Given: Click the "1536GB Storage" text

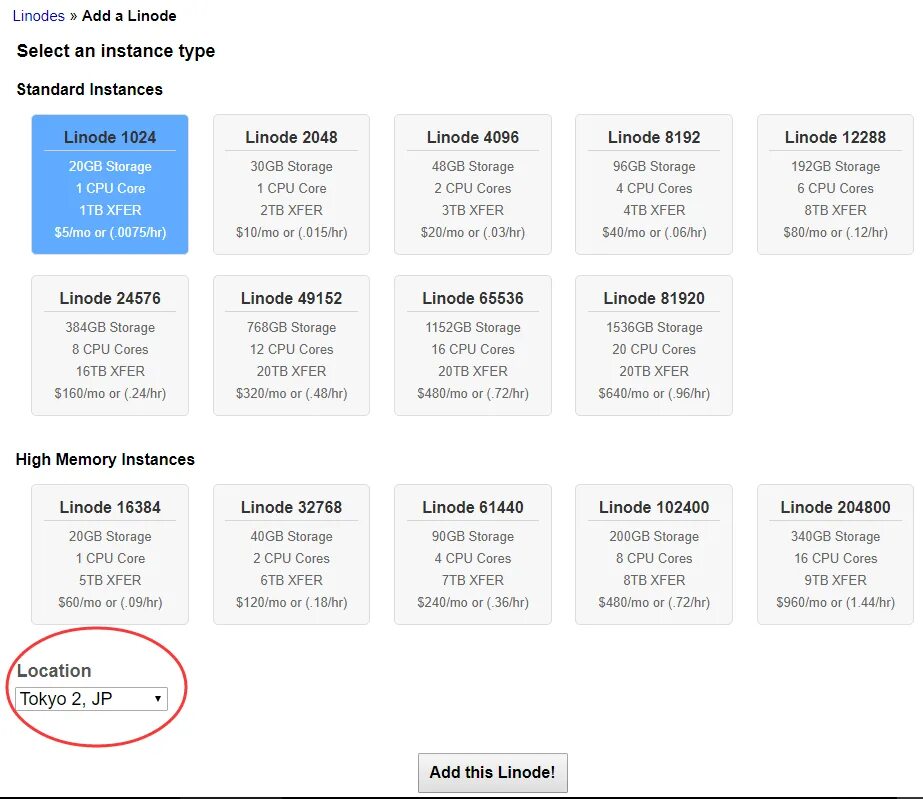Looking at the screenshot, I should coord(654,327).
